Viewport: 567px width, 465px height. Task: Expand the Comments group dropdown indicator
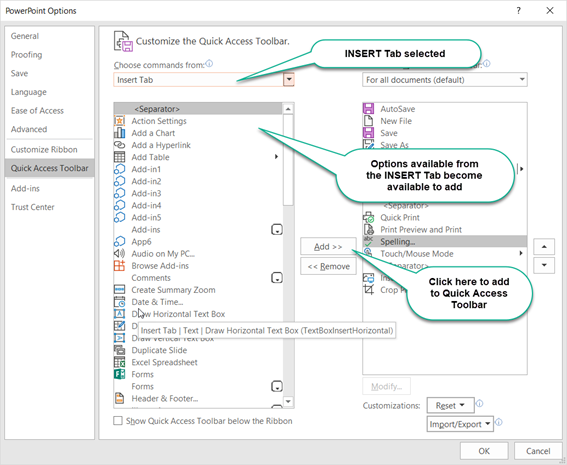point(277,278)
